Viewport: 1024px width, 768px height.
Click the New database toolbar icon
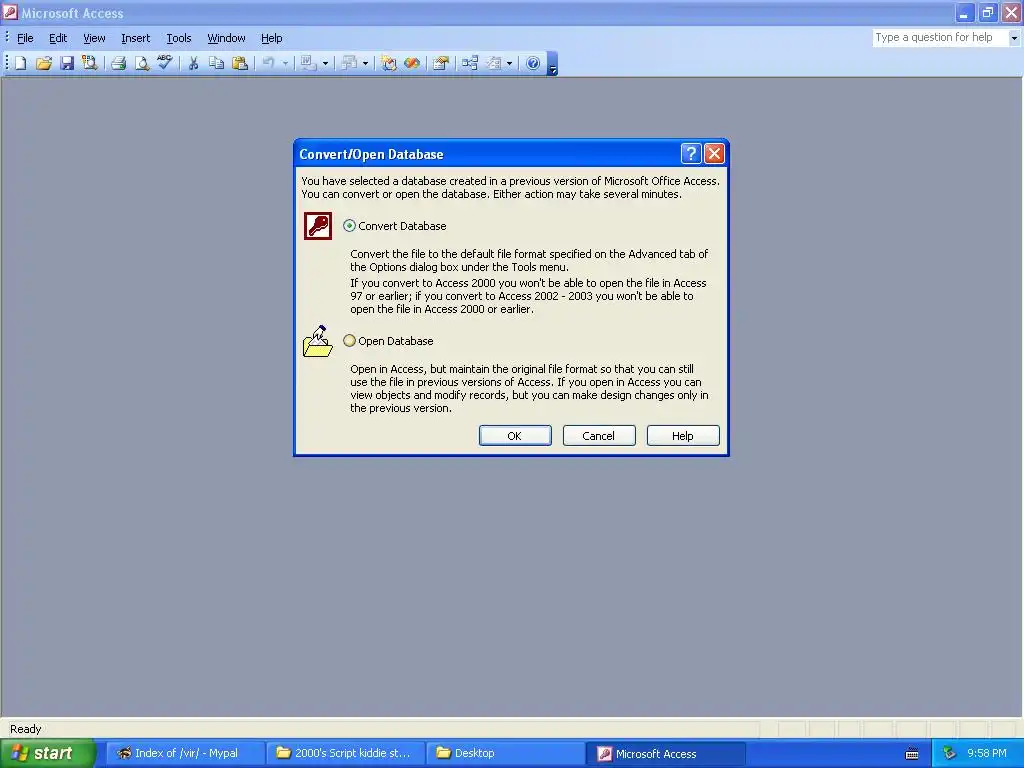tap(21, 63)
